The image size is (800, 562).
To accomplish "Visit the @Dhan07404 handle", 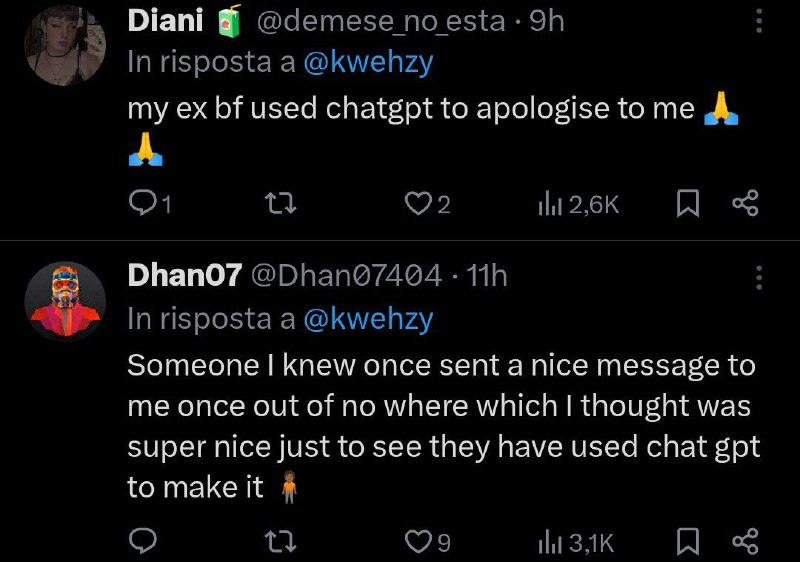I will [346, 276].
